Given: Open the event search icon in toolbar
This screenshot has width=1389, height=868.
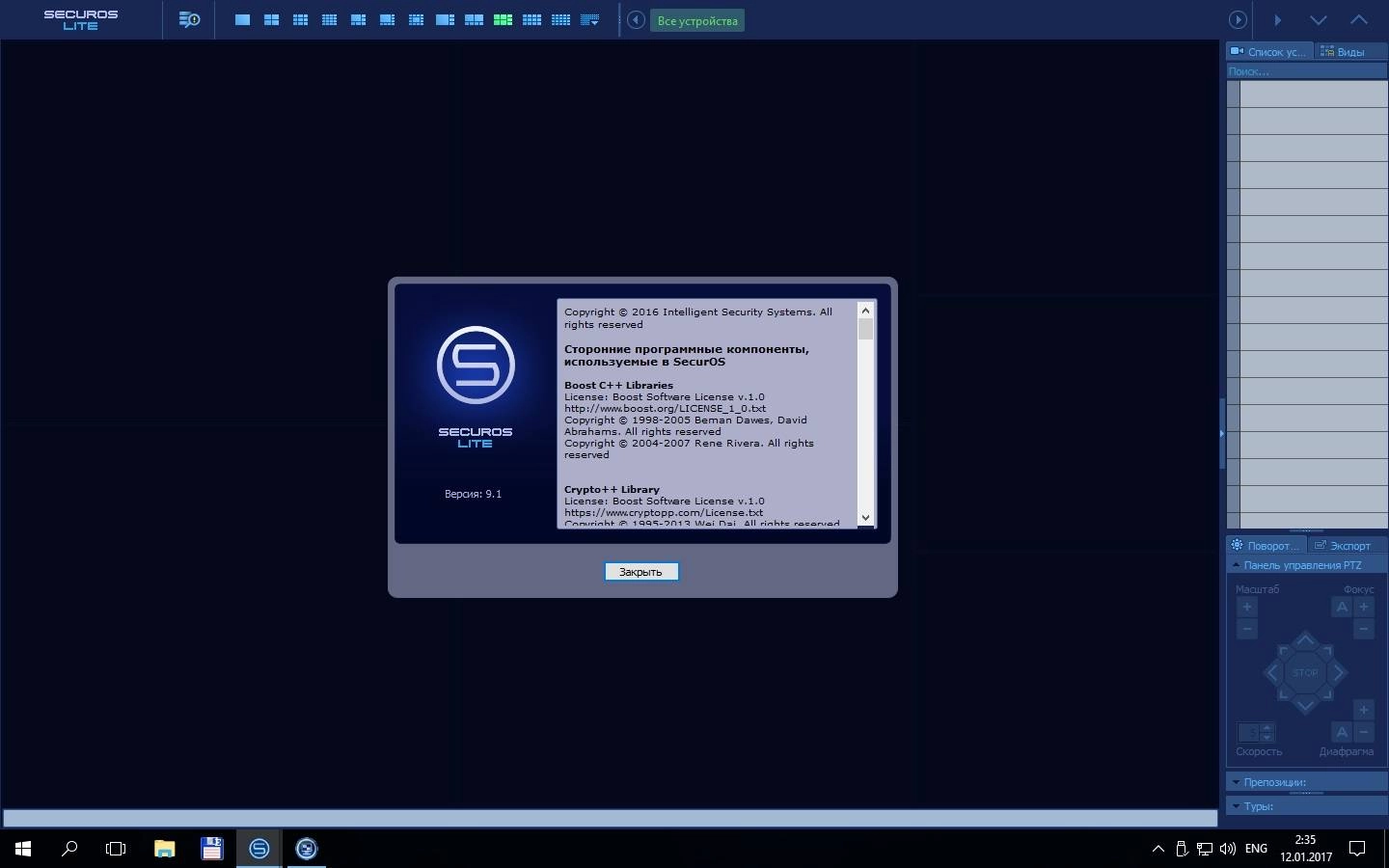Looking at the screenshot, I should coord(189,19).
